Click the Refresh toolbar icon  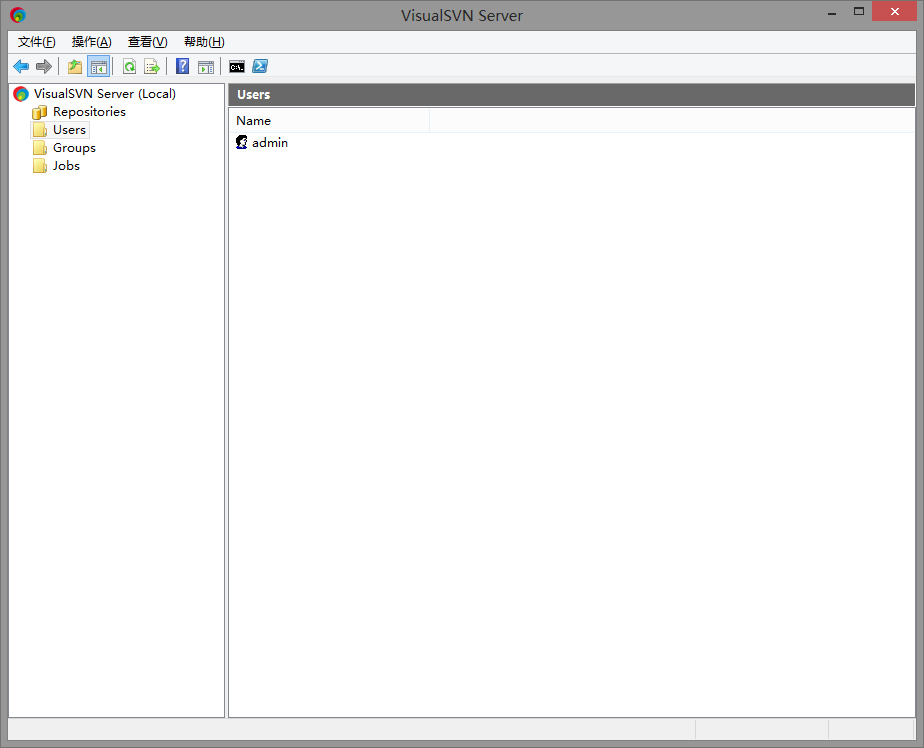tap(129, 67)
